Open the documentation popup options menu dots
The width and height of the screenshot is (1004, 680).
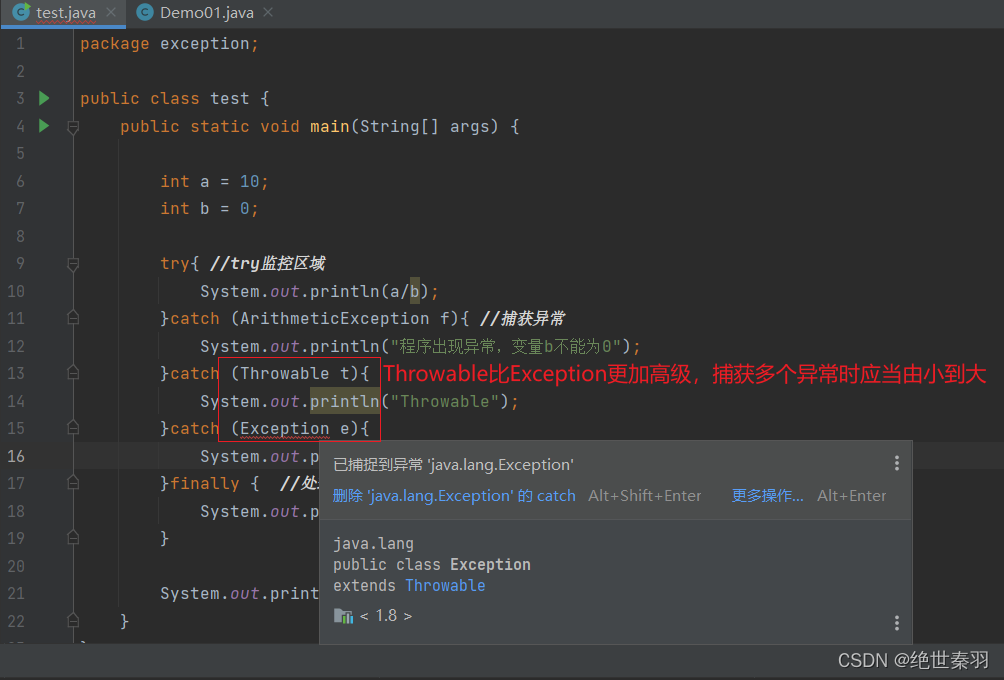pos(896,622)
